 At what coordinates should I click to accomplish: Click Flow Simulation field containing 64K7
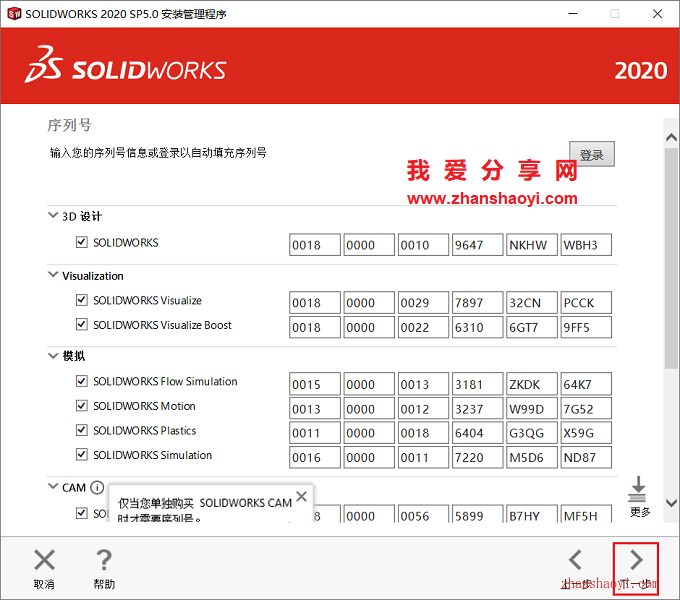coord(586,384)
